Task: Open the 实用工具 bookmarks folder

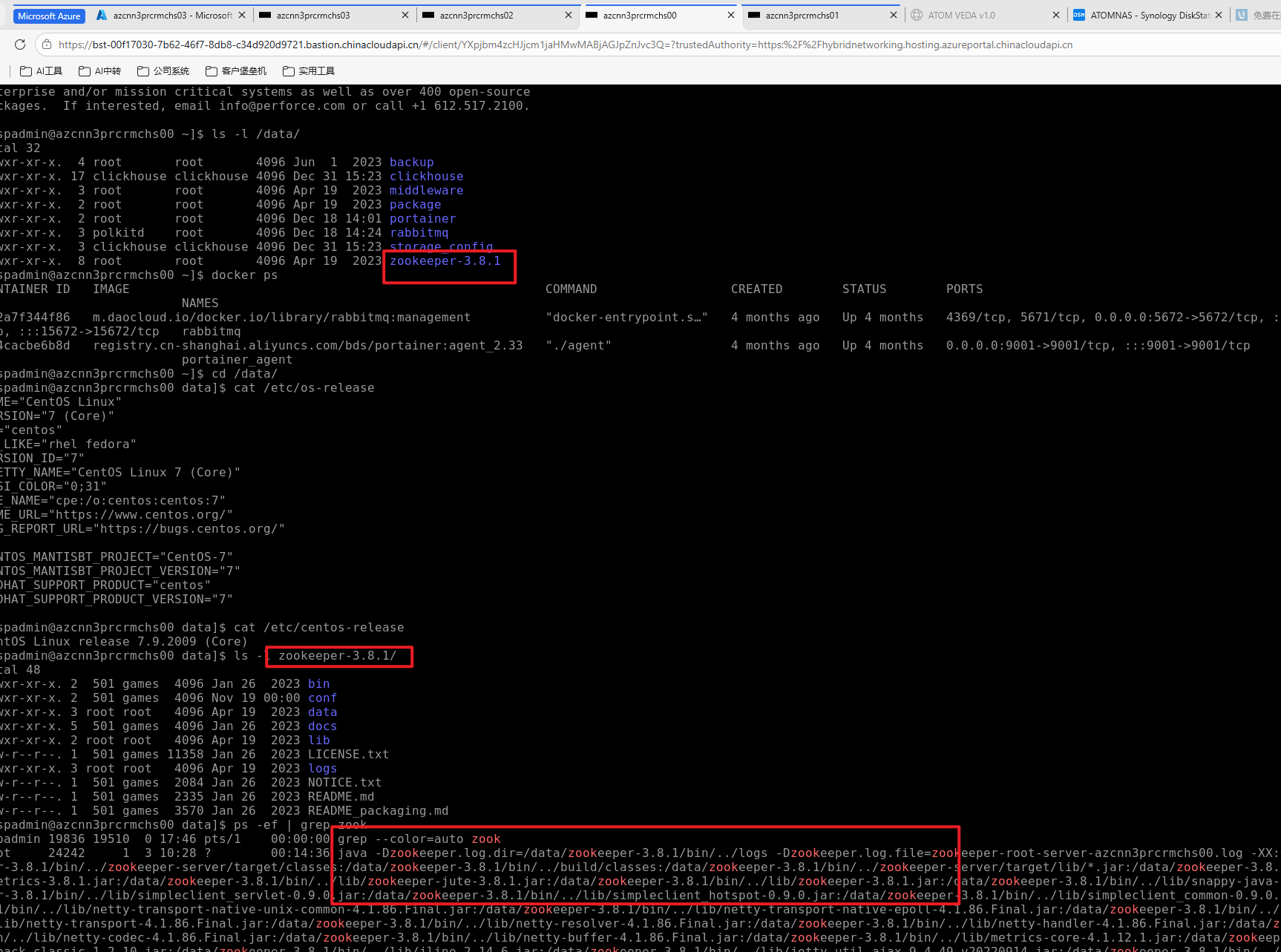Action: 309,71
